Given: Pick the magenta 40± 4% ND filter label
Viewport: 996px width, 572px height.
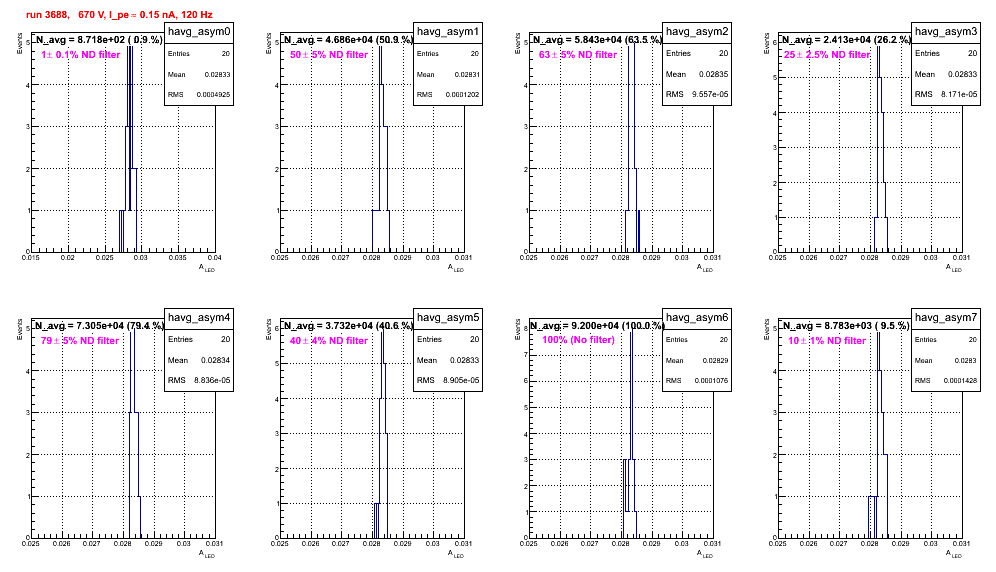Looking at the screenshot, I should (329, 341).
